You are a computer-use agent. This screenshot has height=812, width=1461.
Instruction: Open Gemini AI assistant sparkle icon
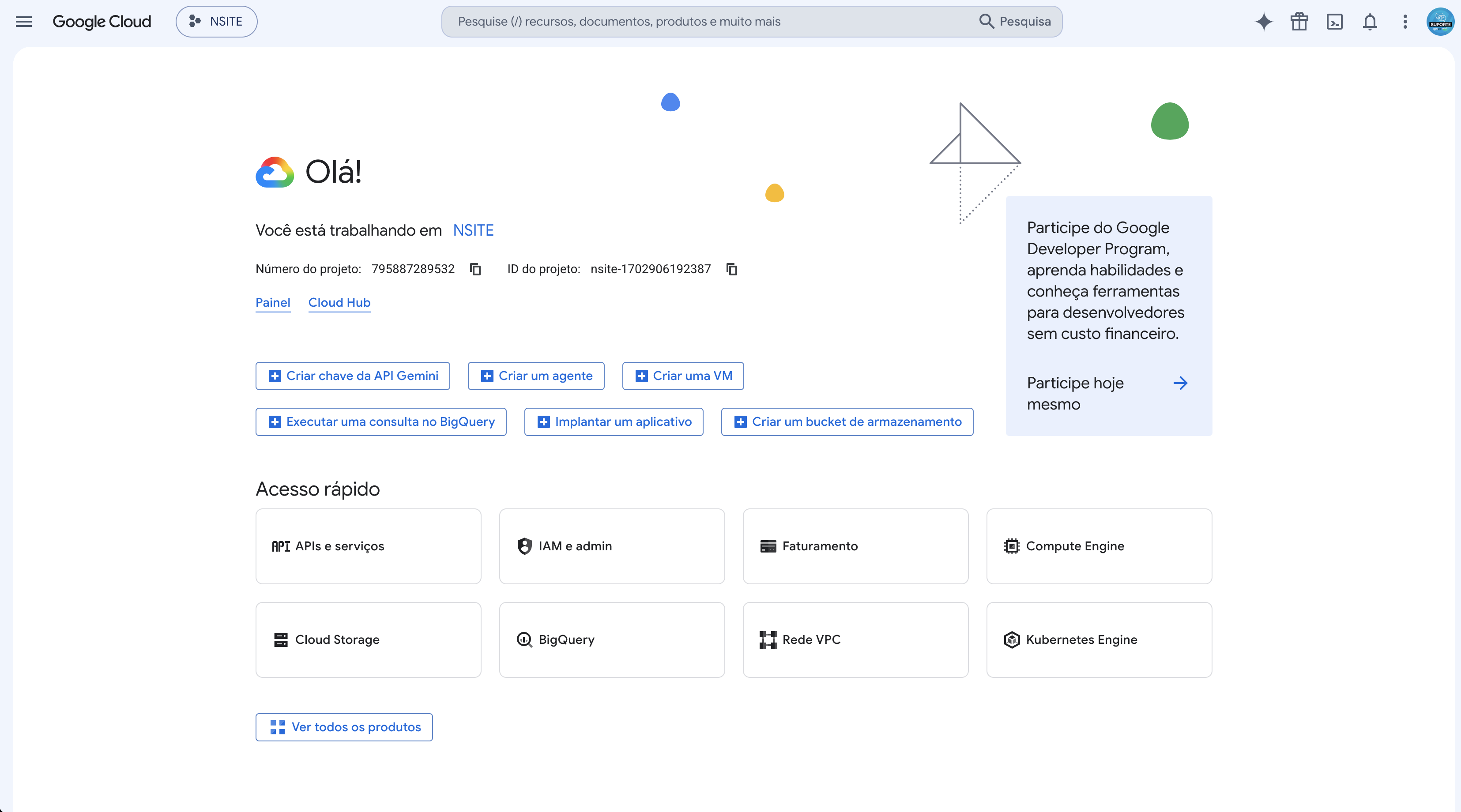pyautogui.click(x=1264, y=22)
